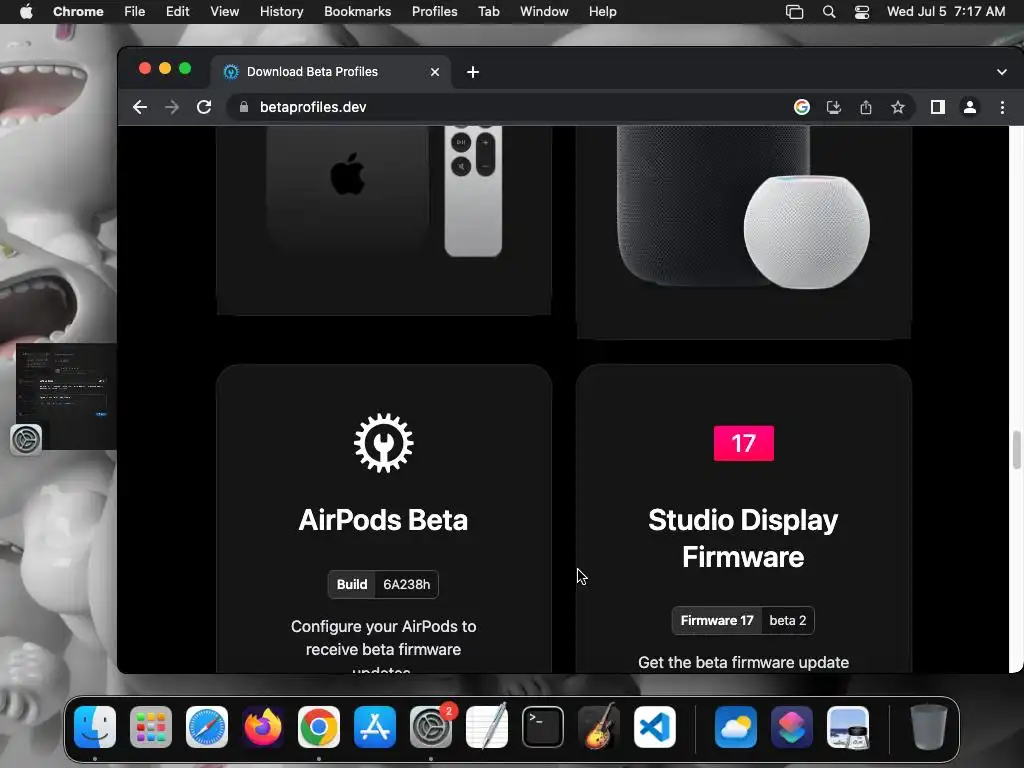Click the Apple TV image card
This screenshot has height=768, width=1024.
pos(384,219)
